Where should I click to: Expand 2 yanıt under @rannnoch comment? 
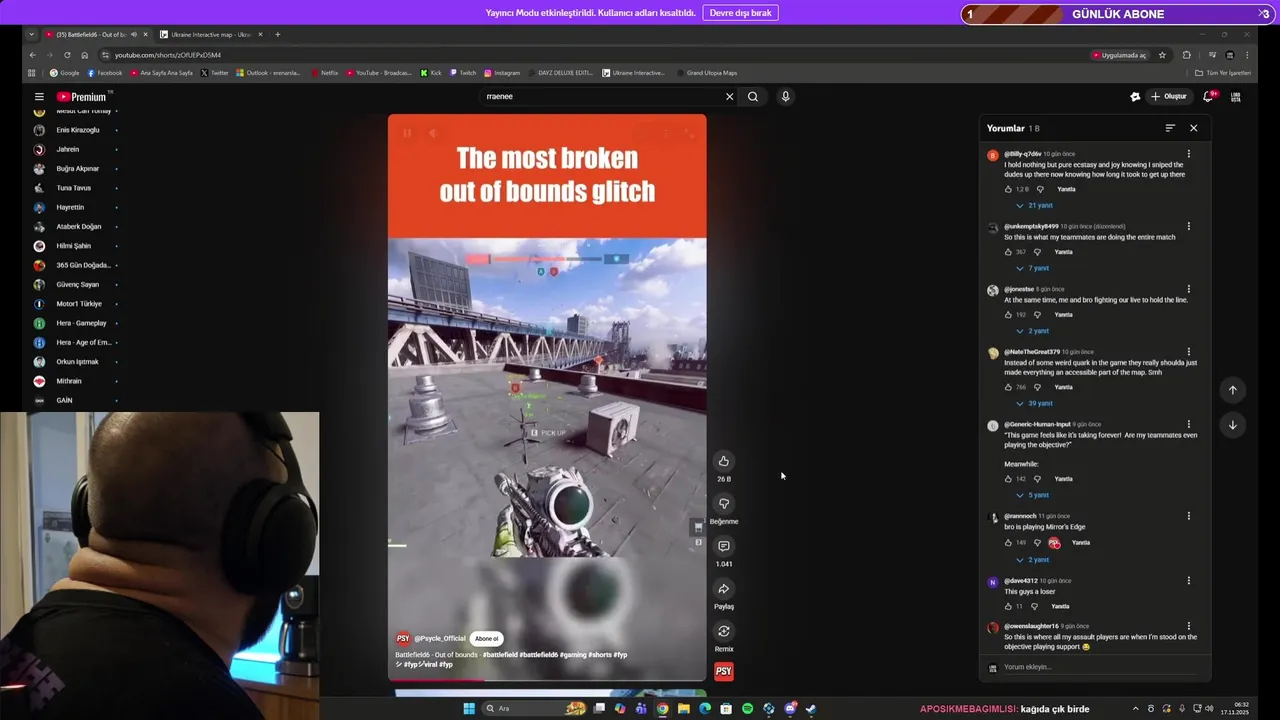point(1033,559)
